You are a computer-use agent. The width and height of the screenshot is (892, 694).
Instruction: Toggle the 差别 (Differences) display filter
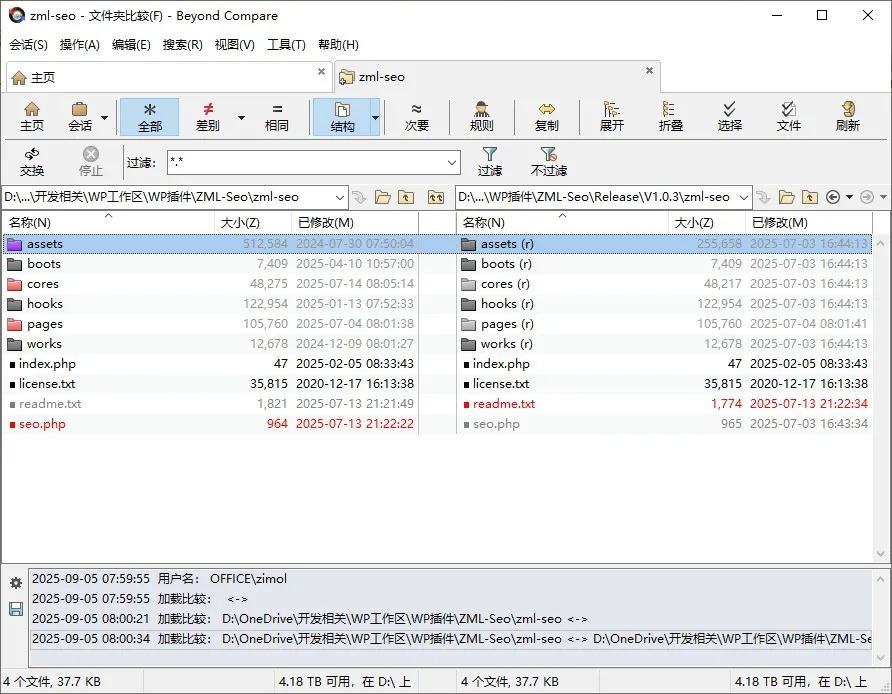[208, 117]
